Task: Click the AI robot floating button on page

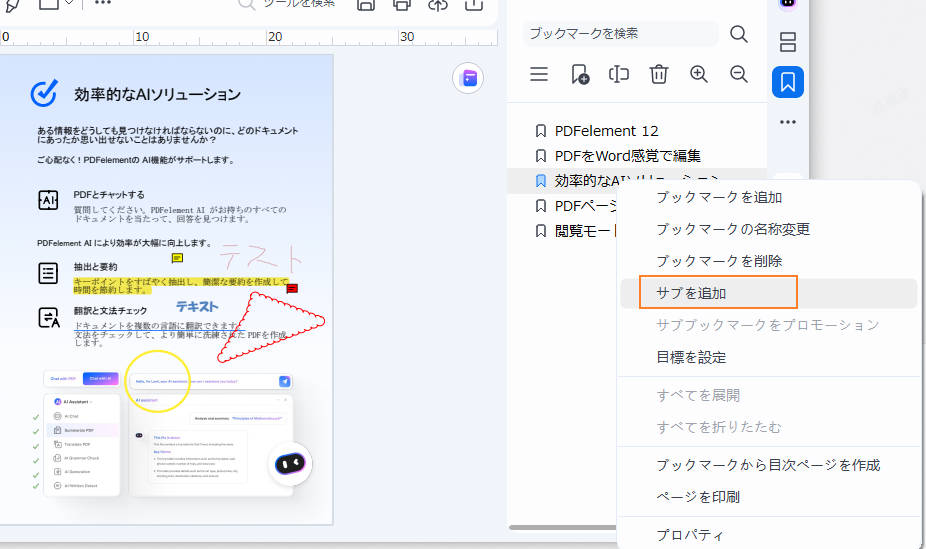Action: pyautogui.click(x=289, y=464)
